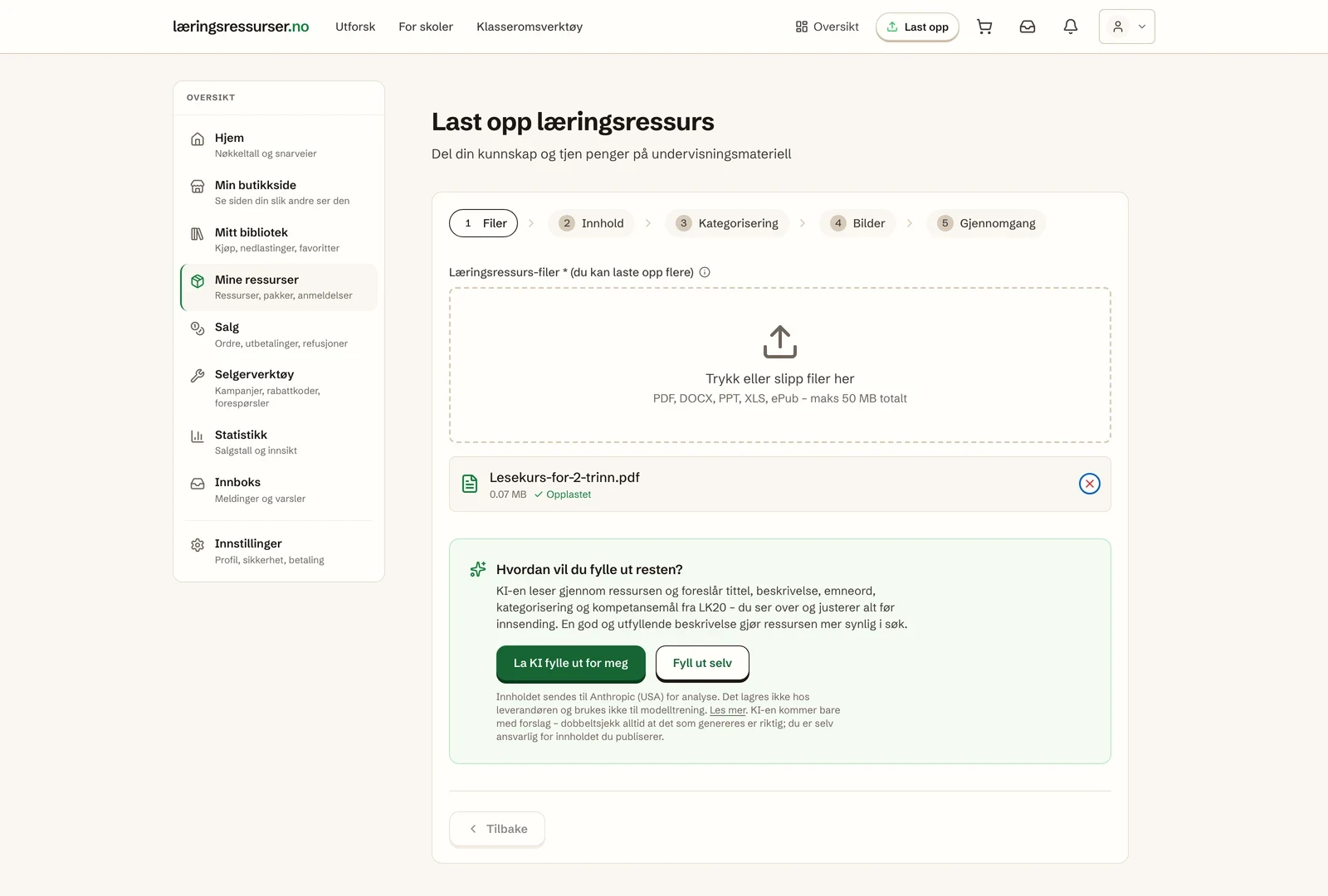Click the storefront icon by Min butikkside
1328x896 pixels.
tap(198, 187)
